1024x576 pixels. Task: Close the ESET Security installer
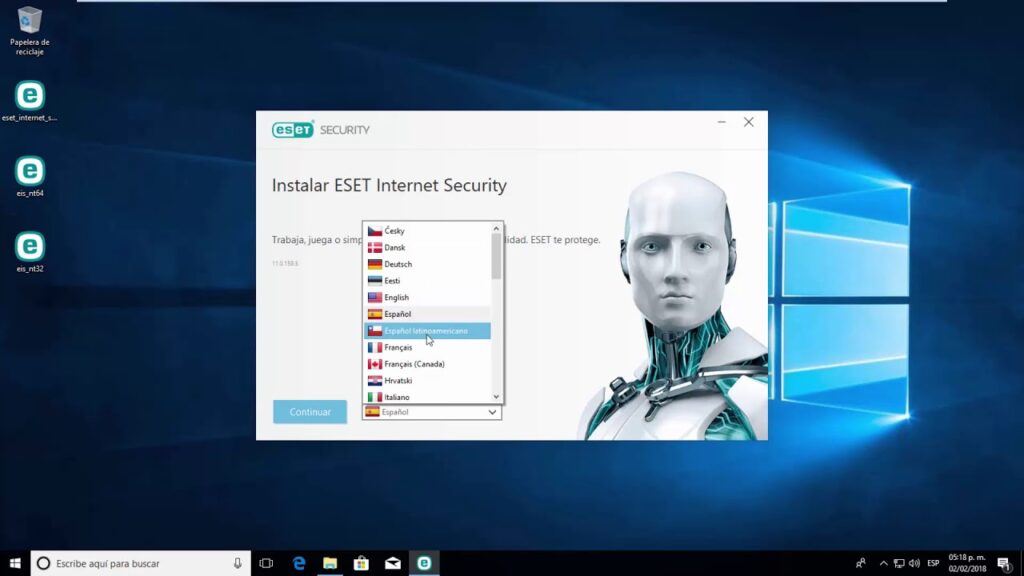click(748, 122)
